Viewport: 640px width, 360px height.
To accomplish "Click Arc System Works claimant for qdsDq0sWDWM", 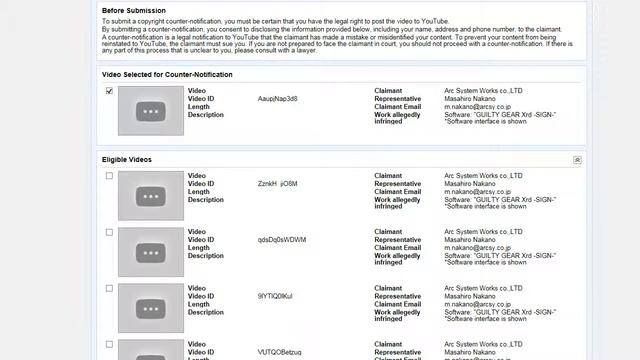I will (x=483, y=231).
